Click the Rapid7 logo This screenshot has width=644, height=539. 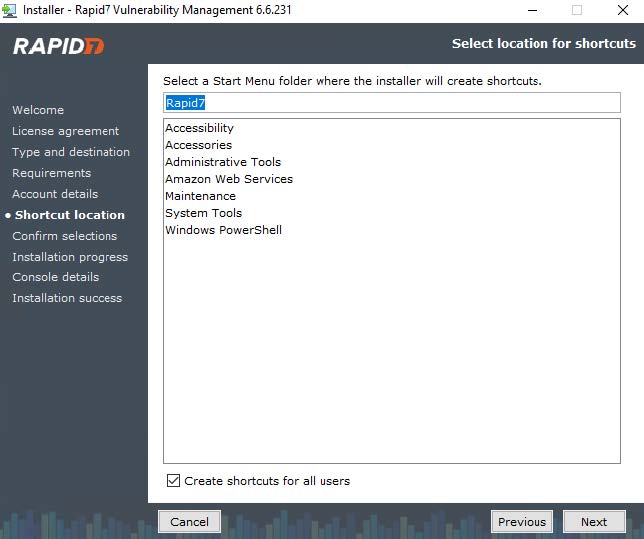[x=58, y=46]
